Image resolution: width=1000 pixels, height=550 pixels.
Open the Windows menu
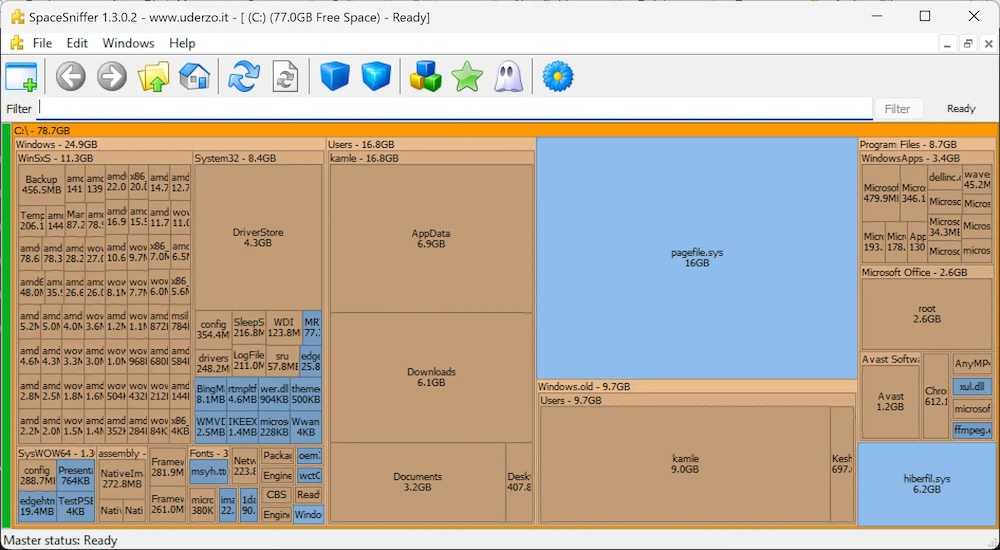coord(128,43)
